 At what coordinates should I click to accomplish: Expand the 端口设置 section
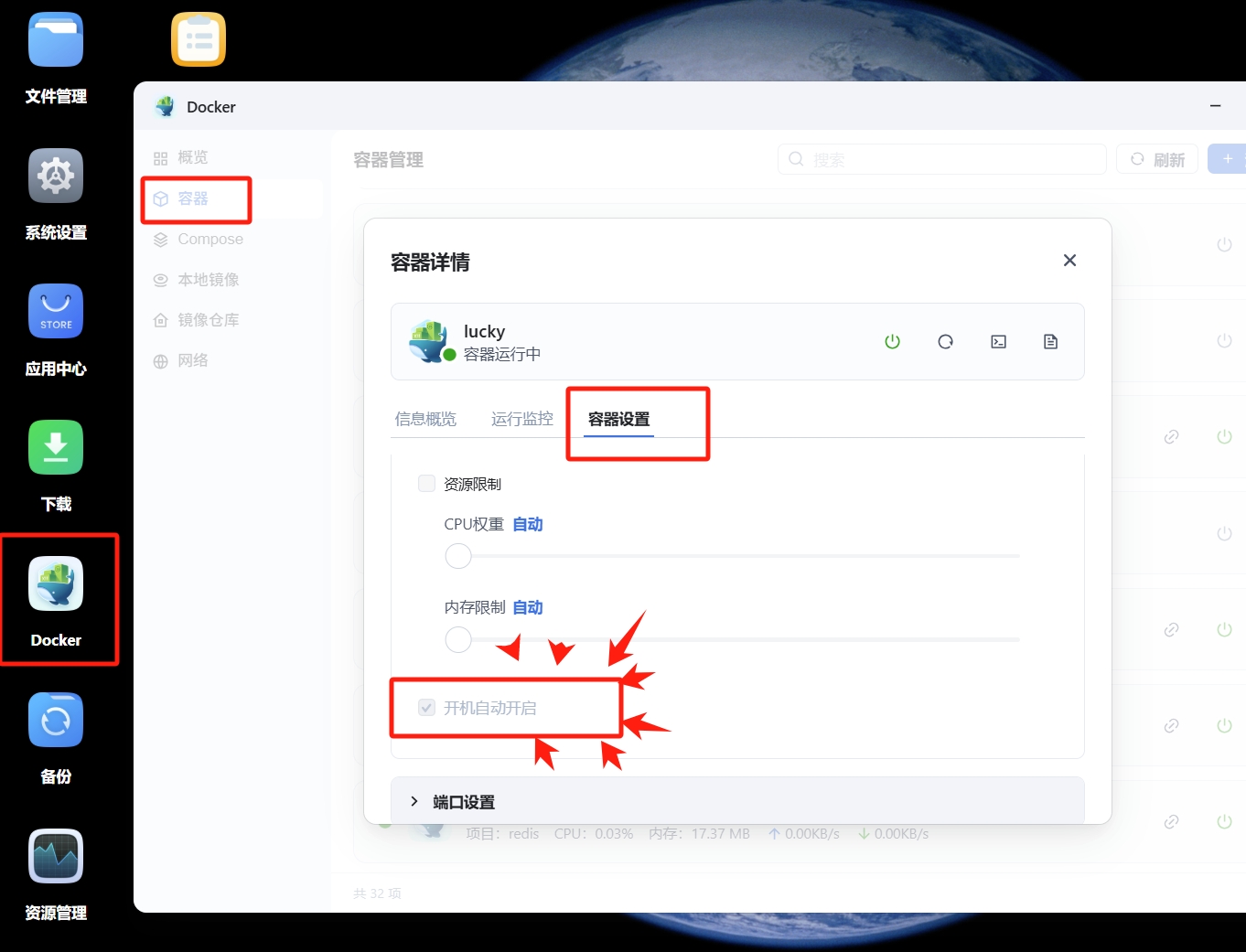737,801
